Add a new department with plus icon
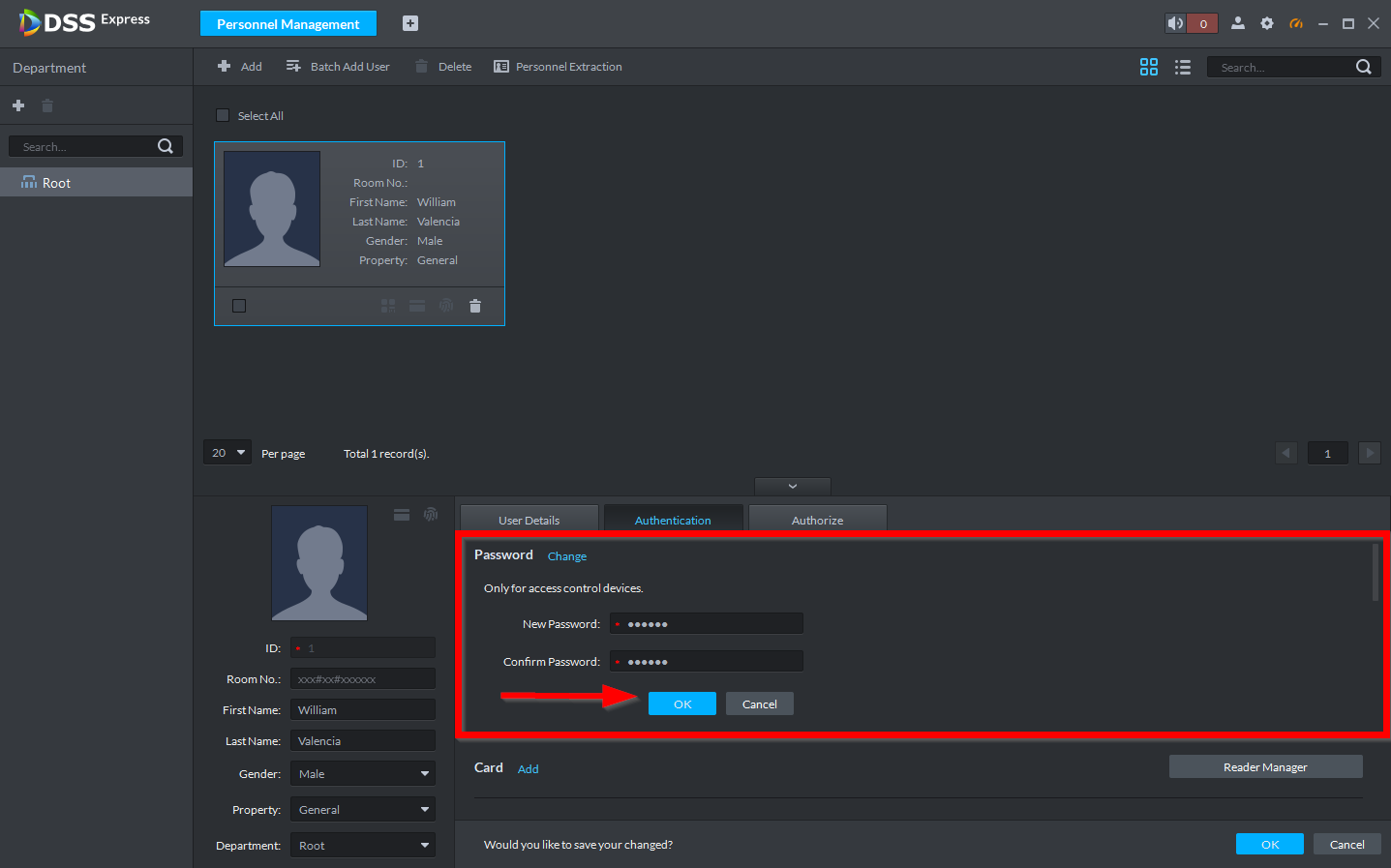The image size is (1391, 868). pyautogui.click(x=18, y=105)
